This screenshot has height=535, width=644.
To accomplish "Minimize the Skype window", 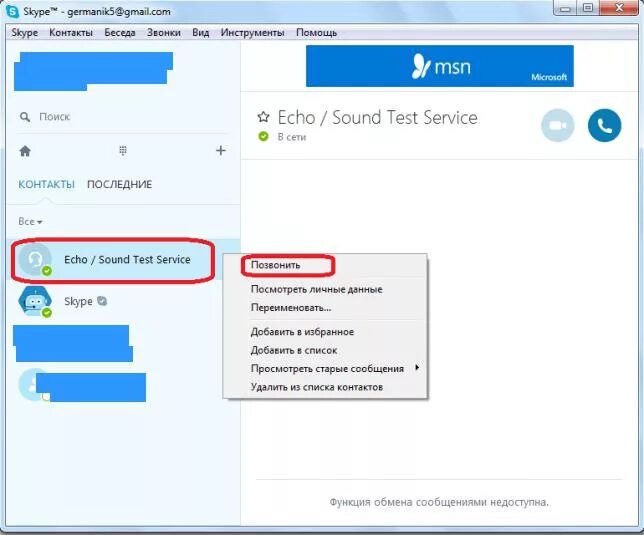I will coord(566,8).
